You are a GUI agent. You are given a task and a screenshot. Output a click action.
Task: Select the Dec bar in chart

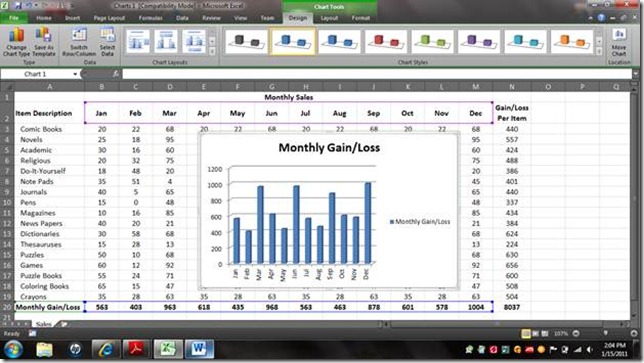point(368,223)
